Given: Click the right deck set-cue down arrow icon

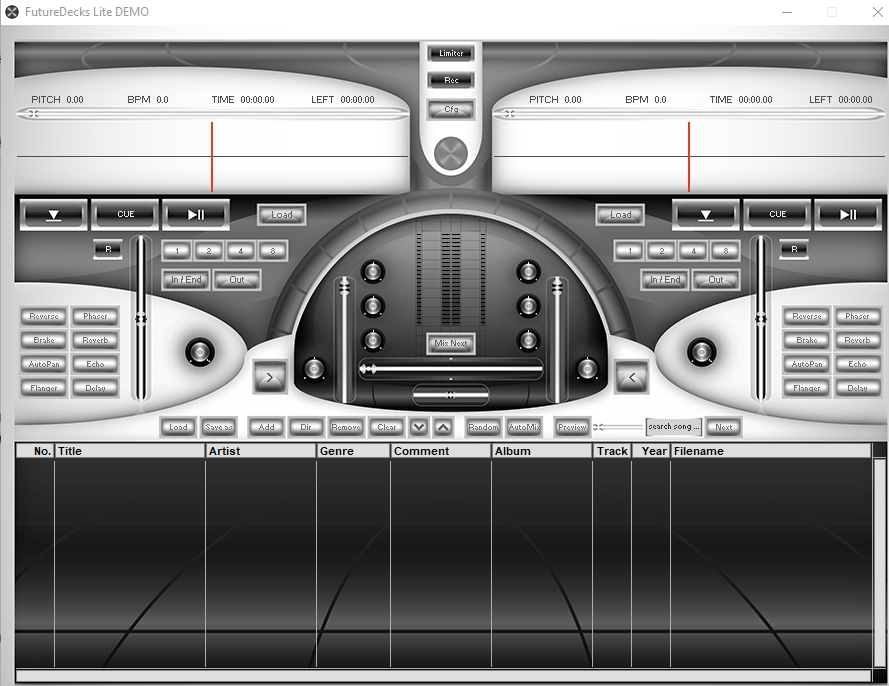Looking at the screenshot, I should (706, 214).
